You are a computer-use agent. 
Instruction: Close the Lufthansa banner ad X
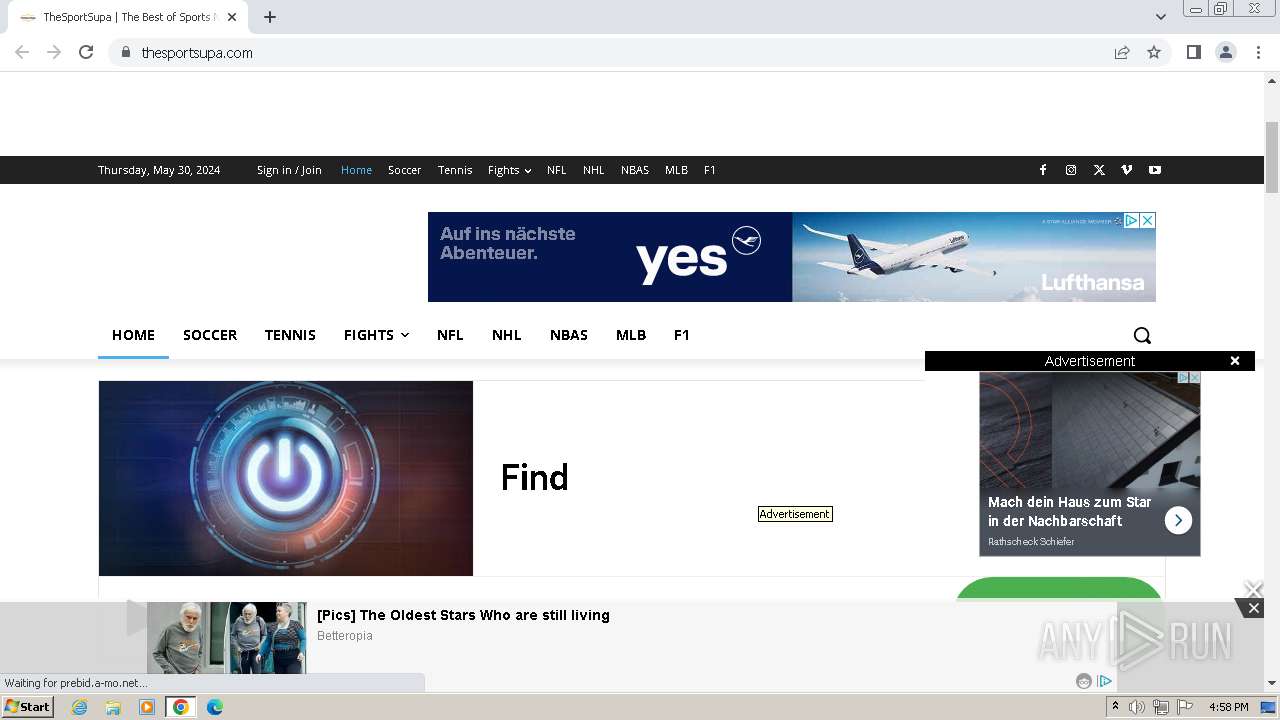(x=1148, y=220)
